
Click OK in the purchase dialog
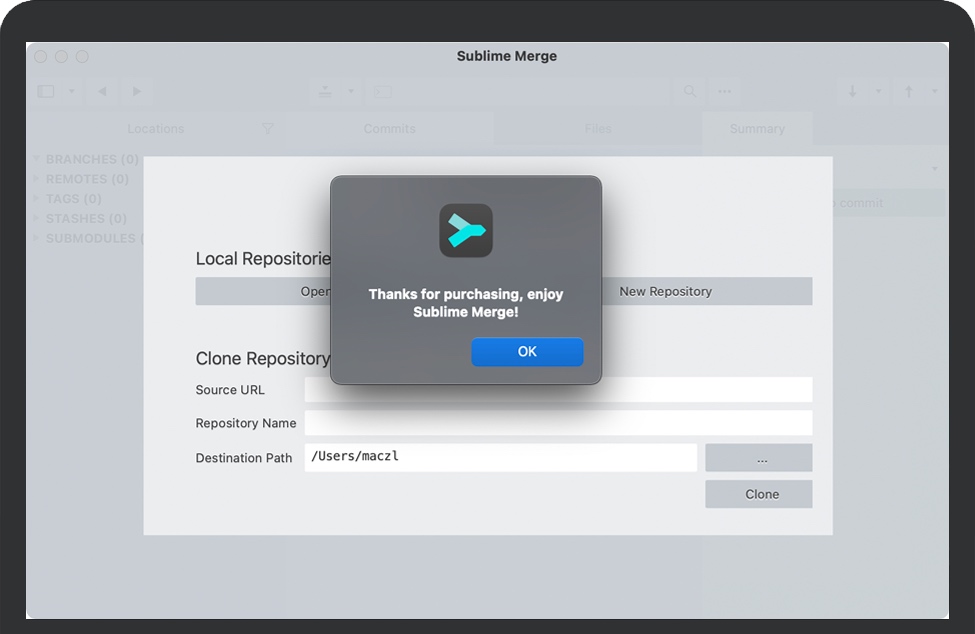[527, 352]
